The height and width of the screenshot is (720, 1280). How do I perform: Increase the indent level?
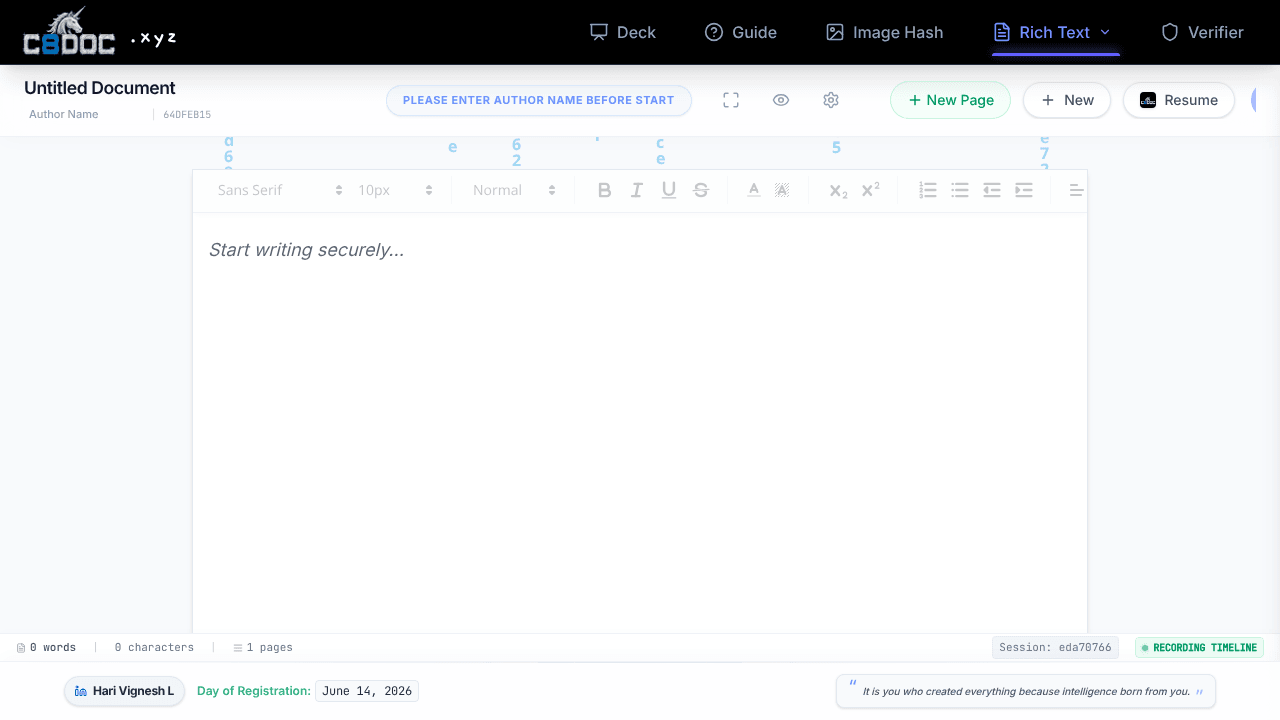(x=1024, y=190)
